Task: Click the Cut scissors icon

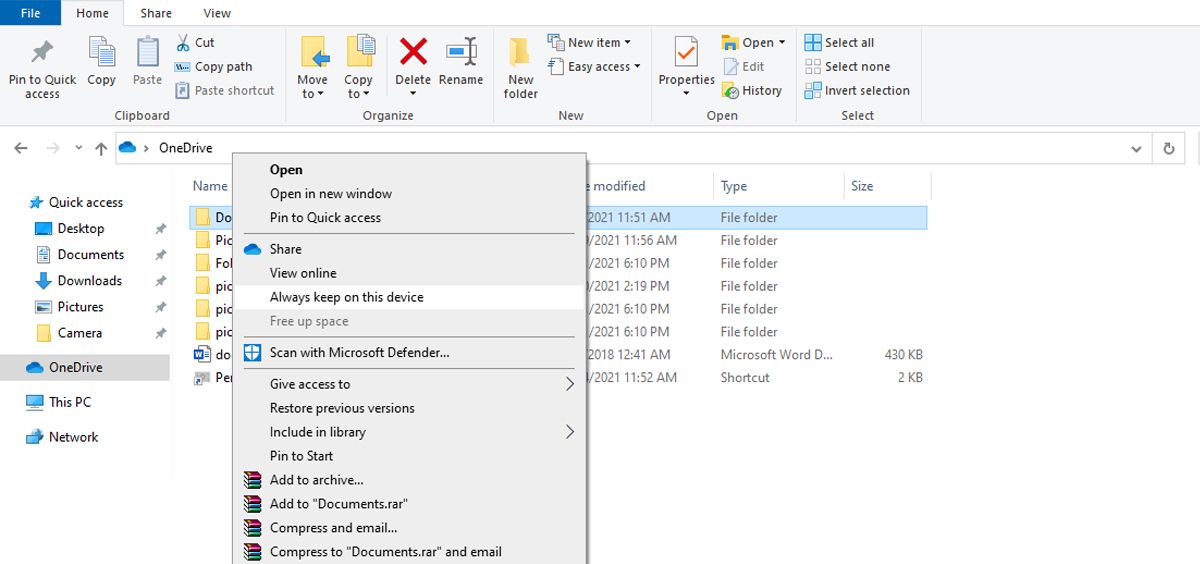Action: [183, 43]
